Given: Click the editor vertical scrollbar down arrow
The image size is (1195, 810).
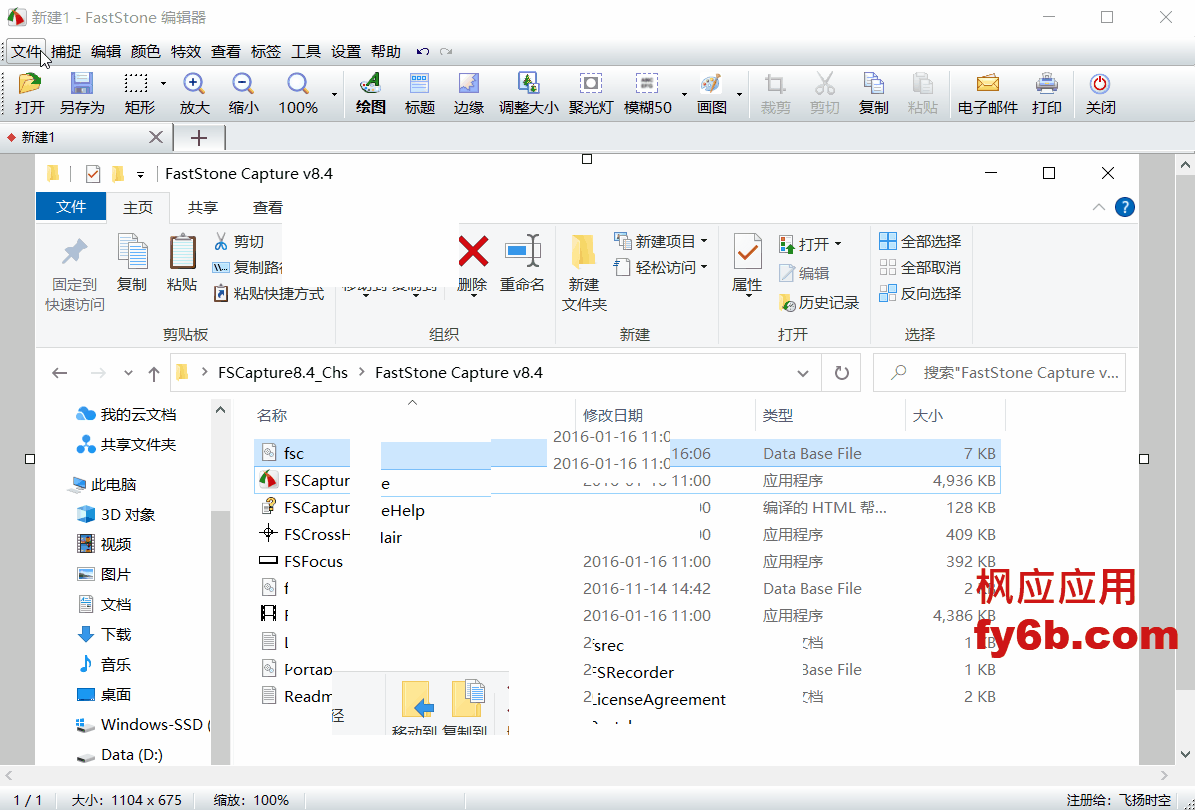Looking at the screenshot, I should point(1185,754).
